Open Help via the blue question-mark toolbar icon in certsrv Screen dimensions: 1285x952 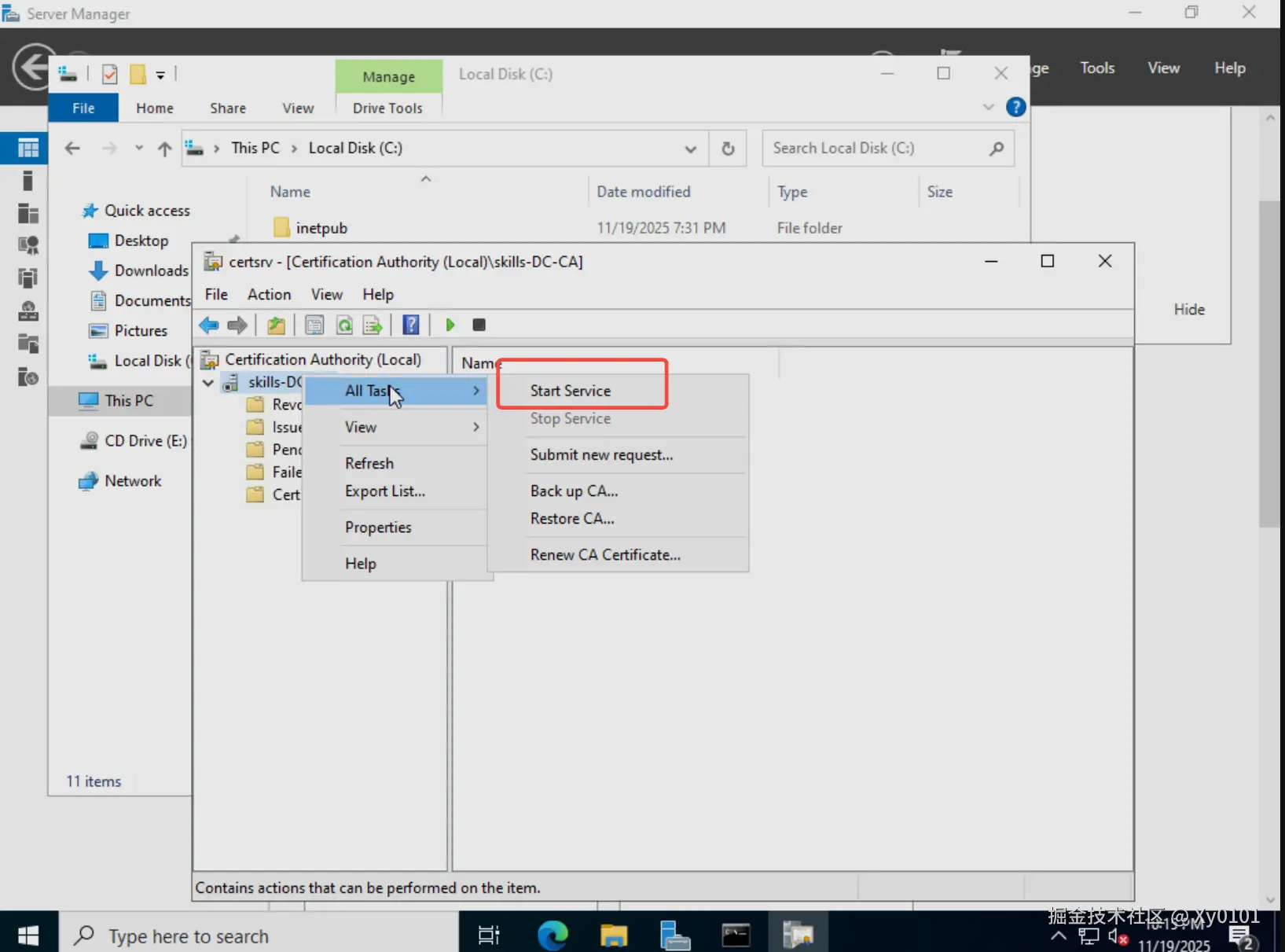(x=411, y=325)
